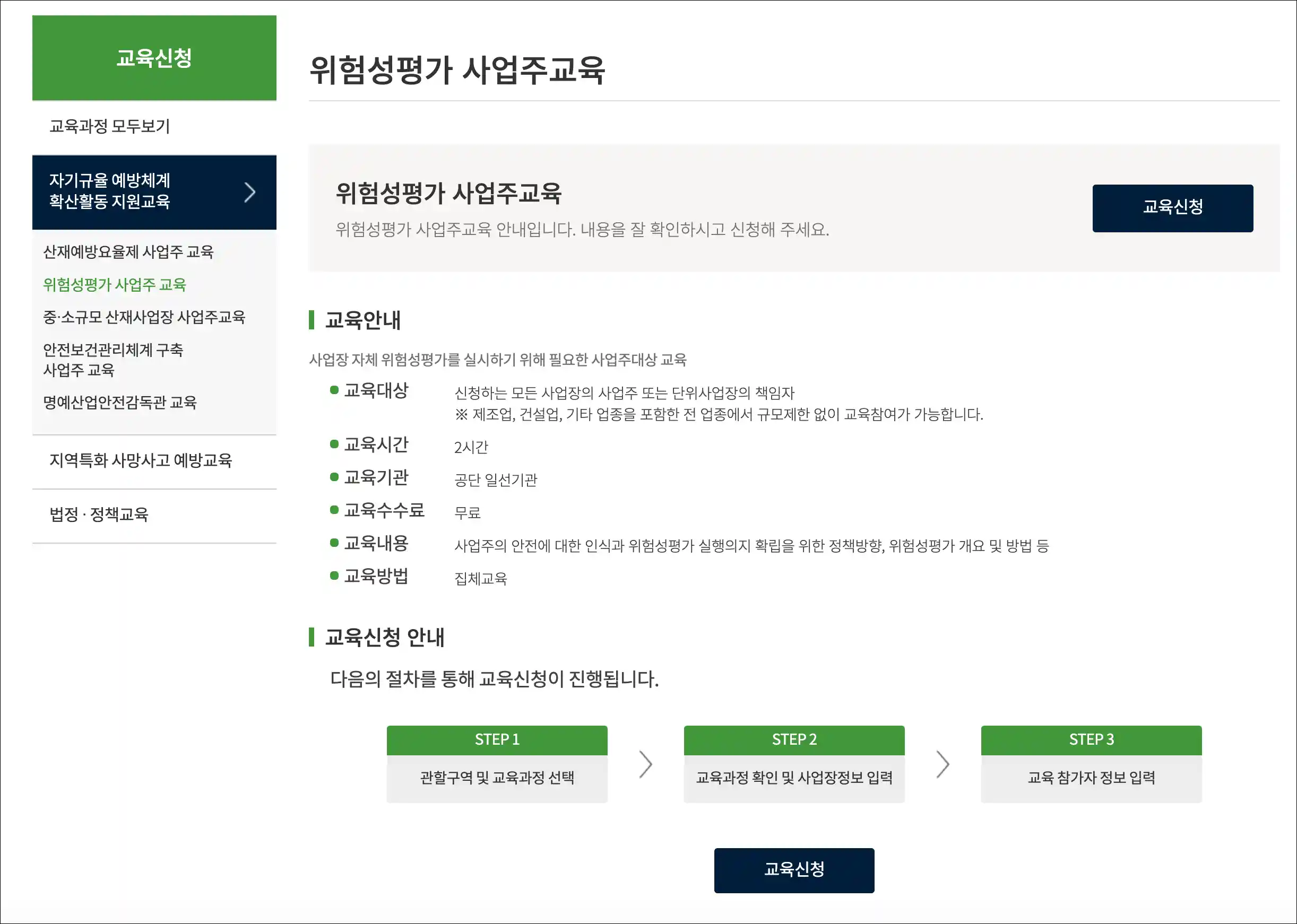Click green 교육신청 sidebar header

point(154,58)
